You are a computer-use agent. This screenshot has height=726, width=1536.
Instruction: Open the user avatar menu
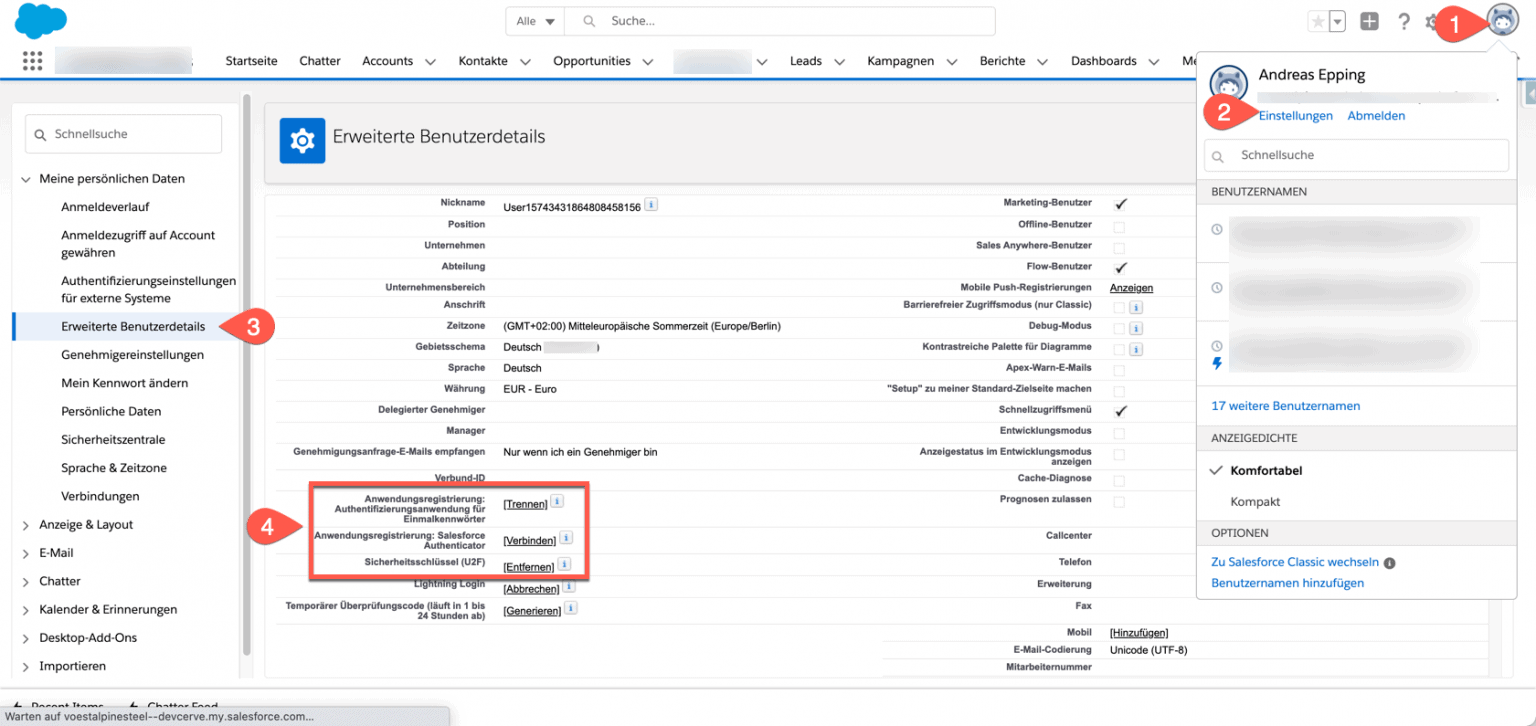coord(1502,19)
